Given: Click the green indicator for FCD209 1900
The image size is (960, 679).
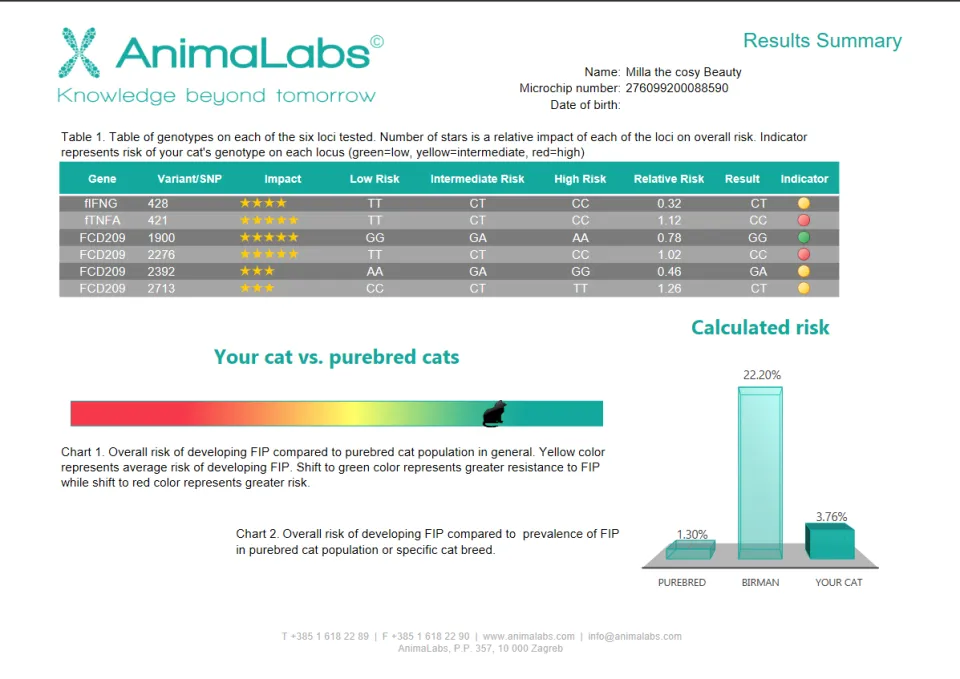Looking at the screenshot, I should [x=804, y=237].
